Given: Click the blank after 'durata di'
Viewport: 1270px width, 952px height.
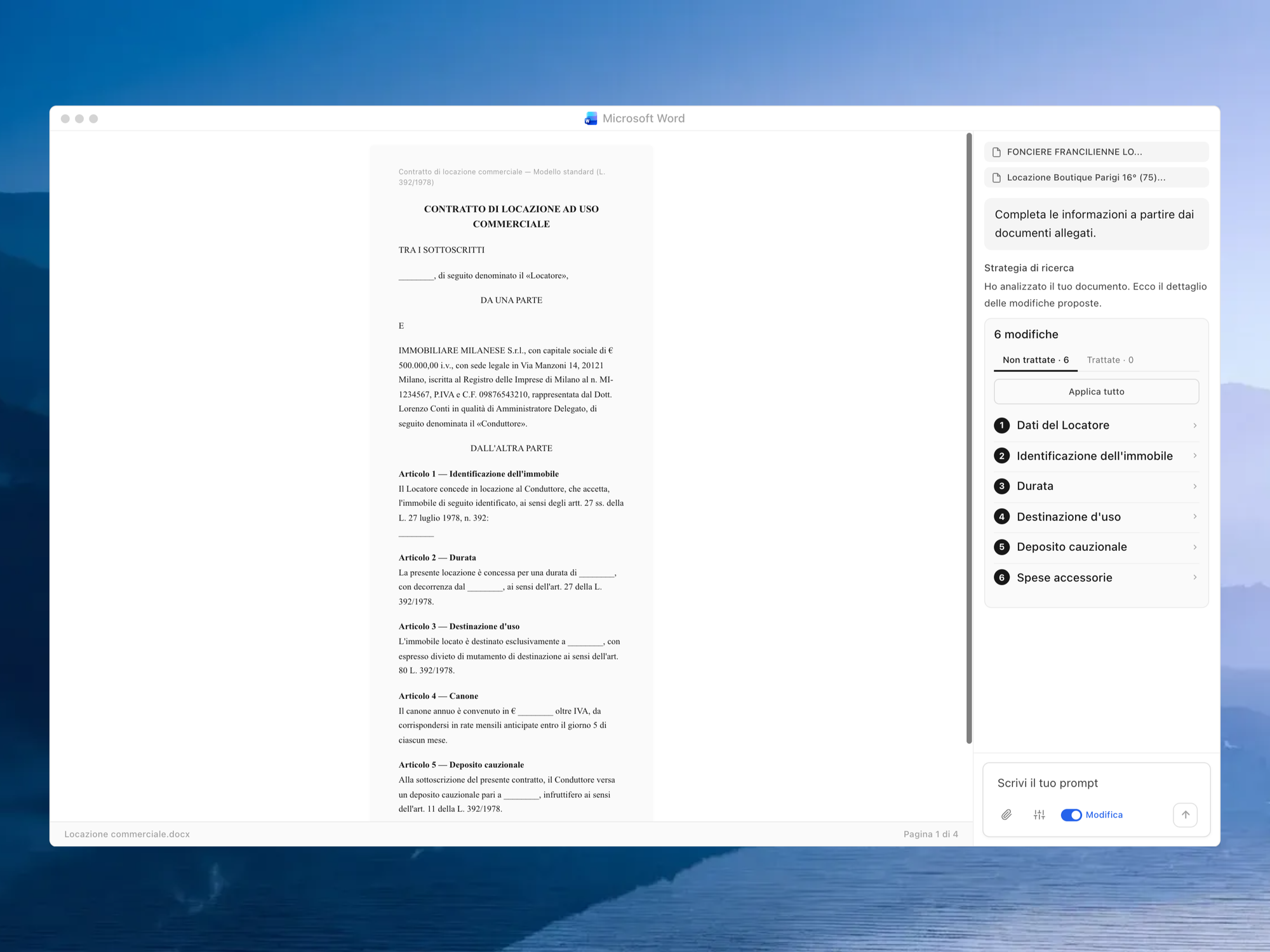Looking at the screenshot, I should [x=596, y=573].
